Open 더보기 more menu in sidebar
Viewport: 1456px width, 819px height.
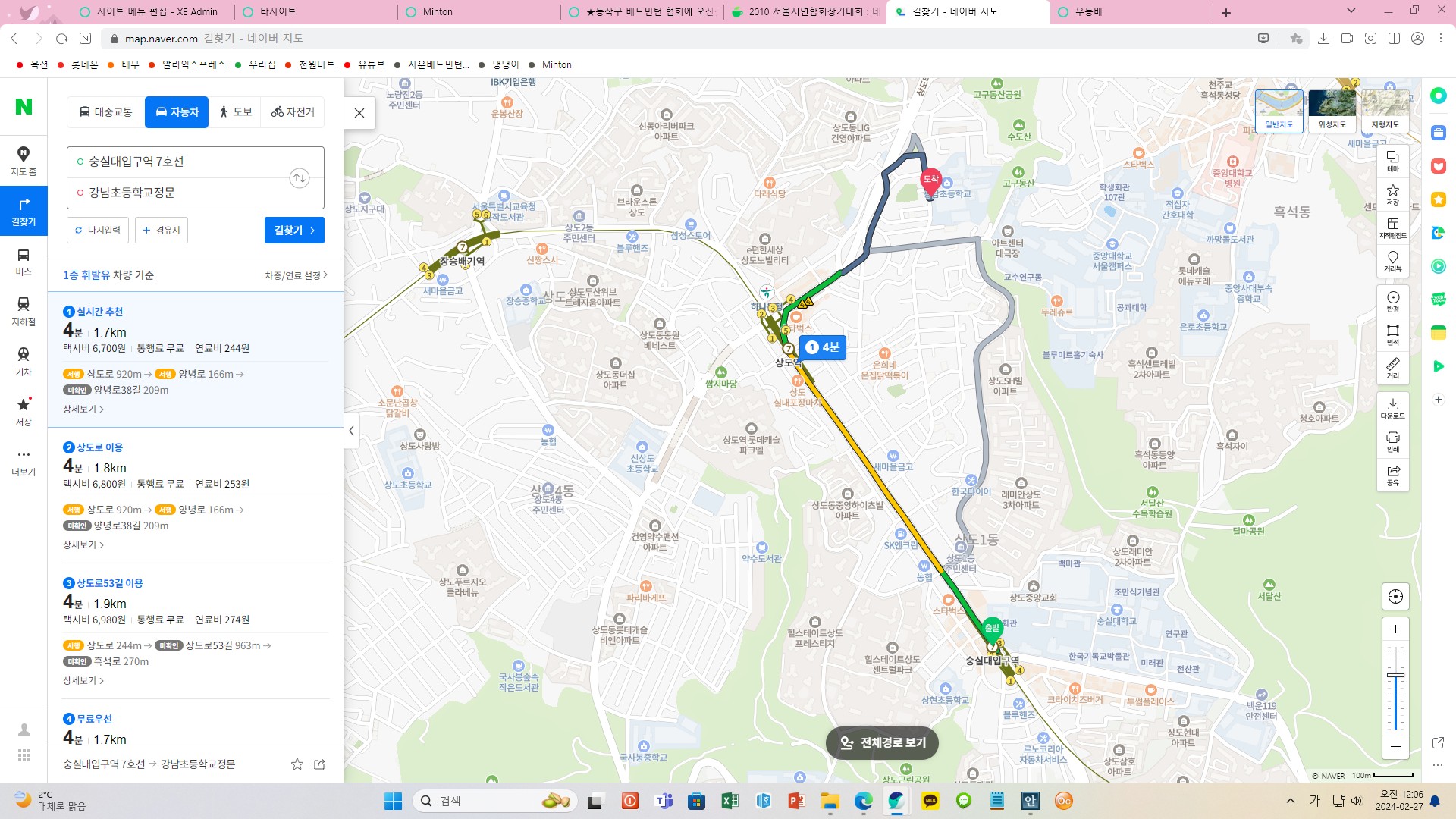[24, 461]
